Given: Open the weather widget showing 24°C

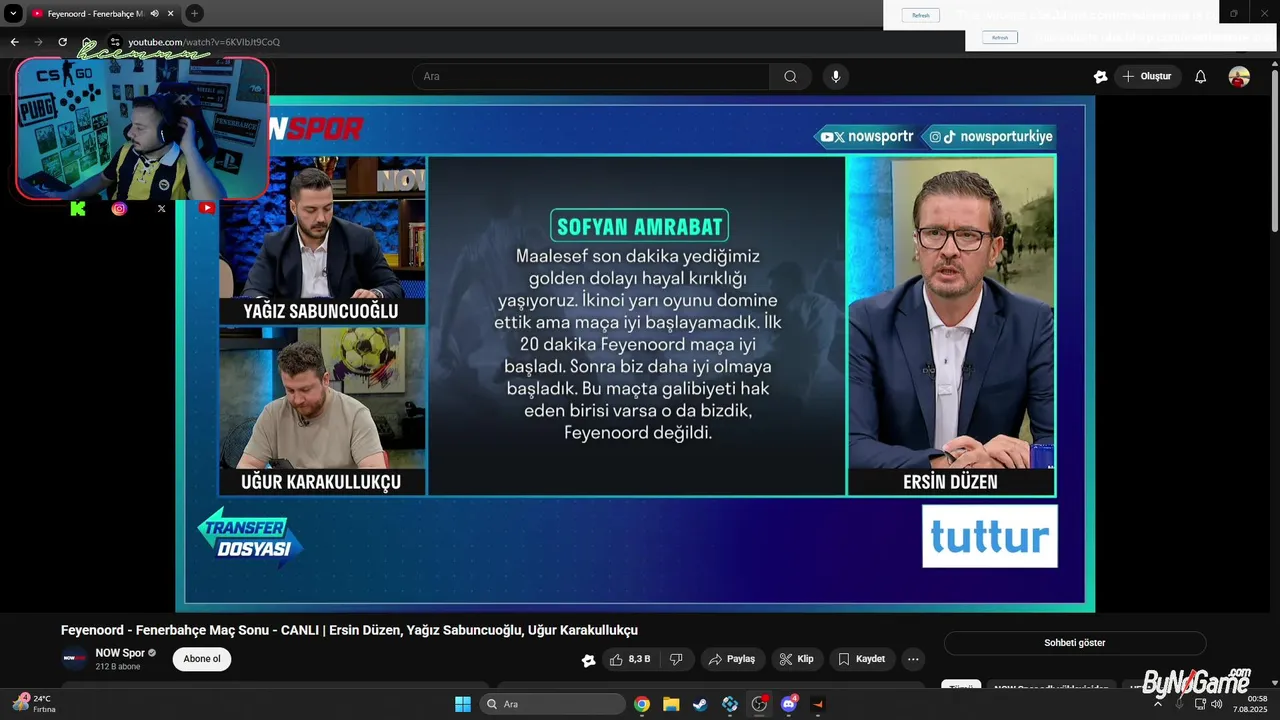Looking at the screenshot, I should point(33,704).
